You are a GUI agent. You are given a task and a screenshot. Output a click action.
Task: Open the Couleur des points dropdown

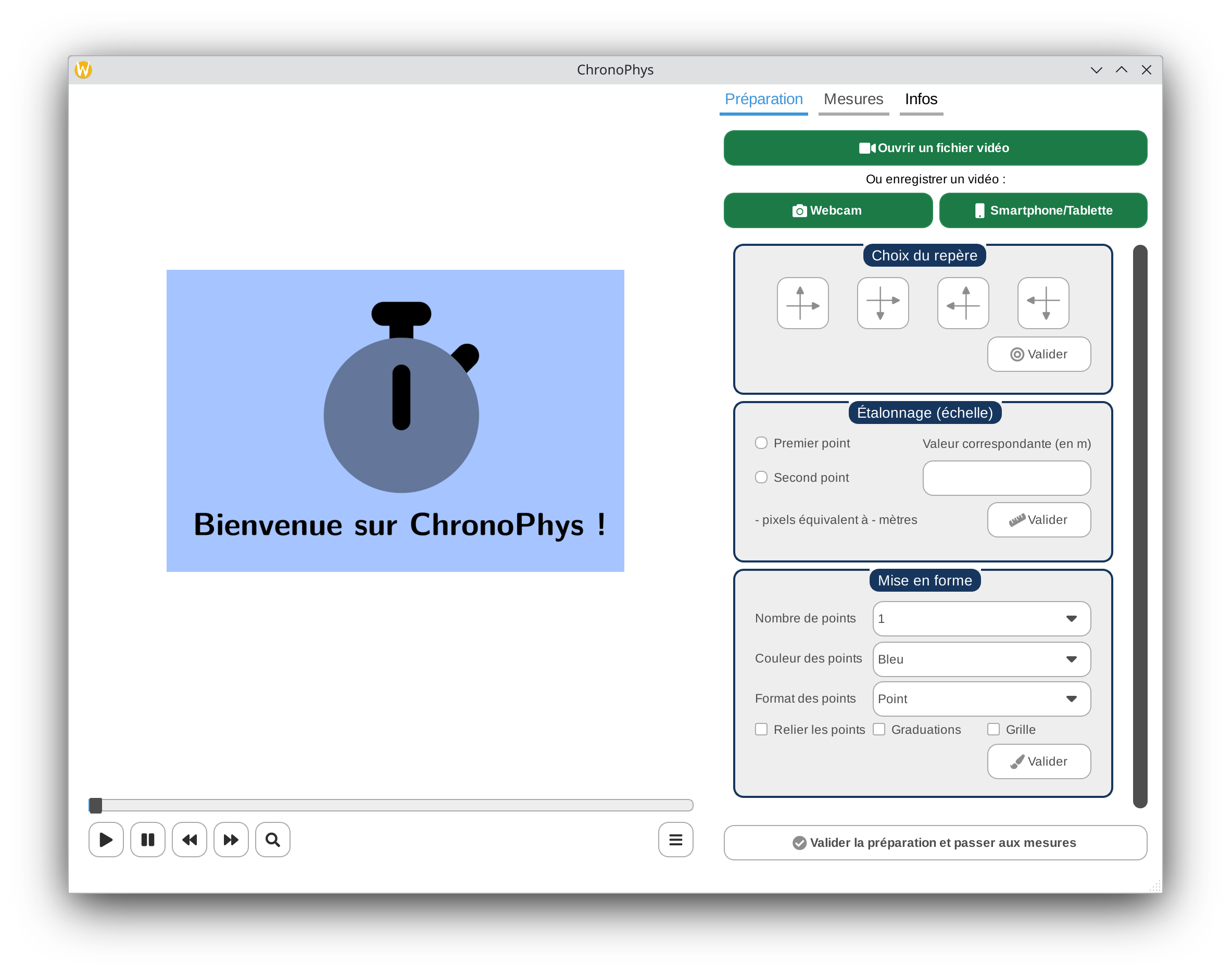click(x=982, y=659)
